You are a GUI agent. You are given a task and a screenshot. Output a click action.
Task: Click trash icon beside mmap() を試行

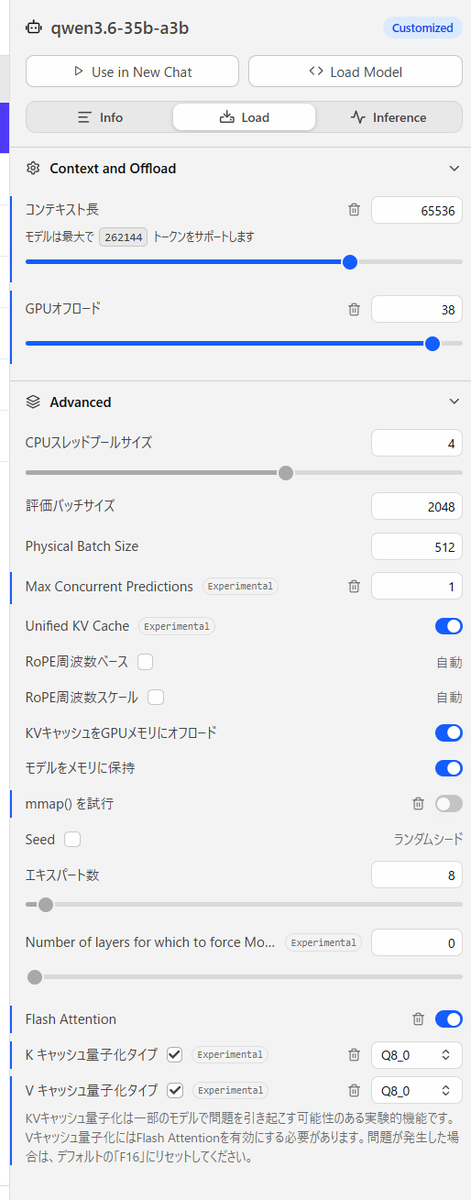coord(418,803)
